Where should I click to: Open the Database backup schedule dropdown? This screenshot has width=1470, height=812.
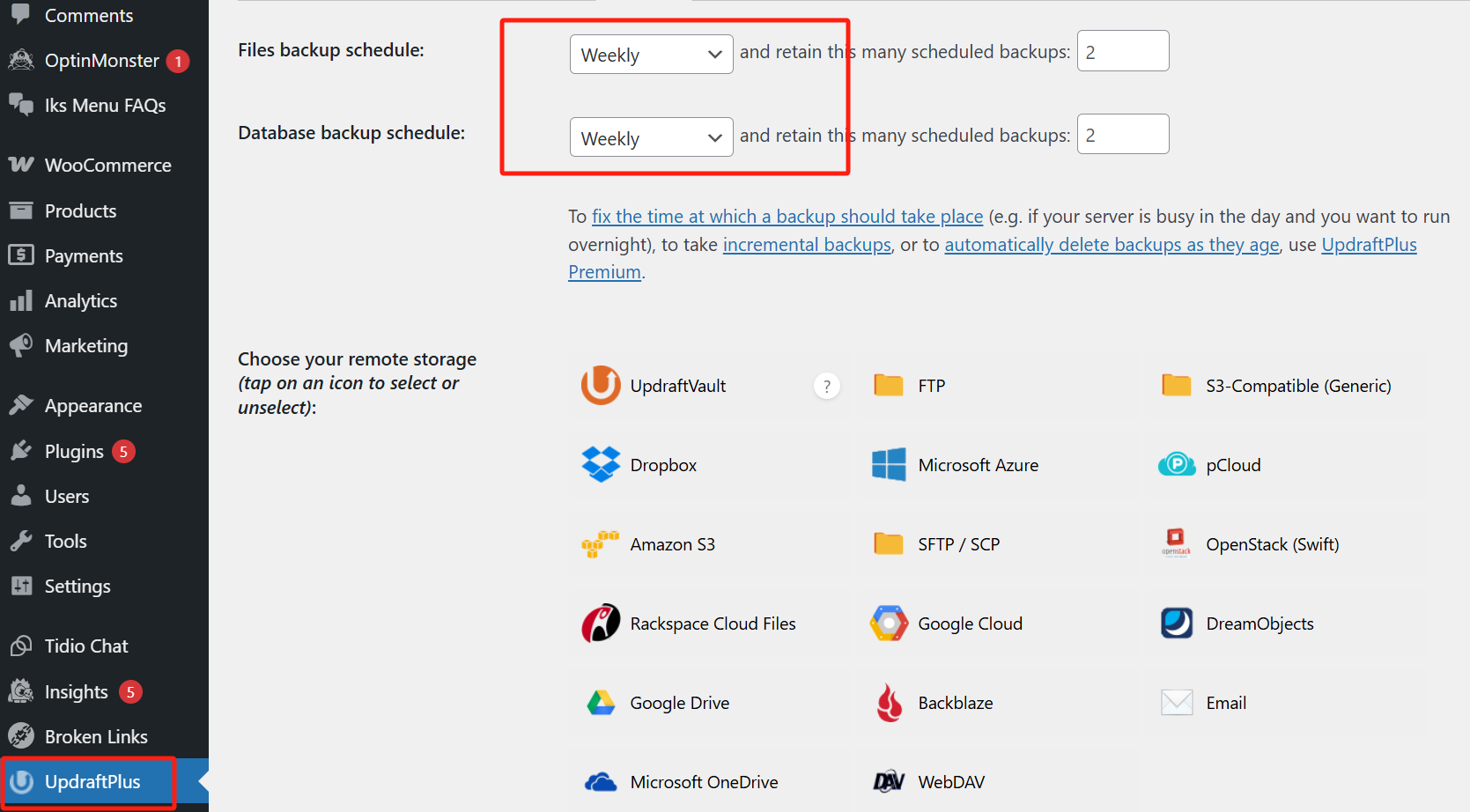(x=651, y=137)
